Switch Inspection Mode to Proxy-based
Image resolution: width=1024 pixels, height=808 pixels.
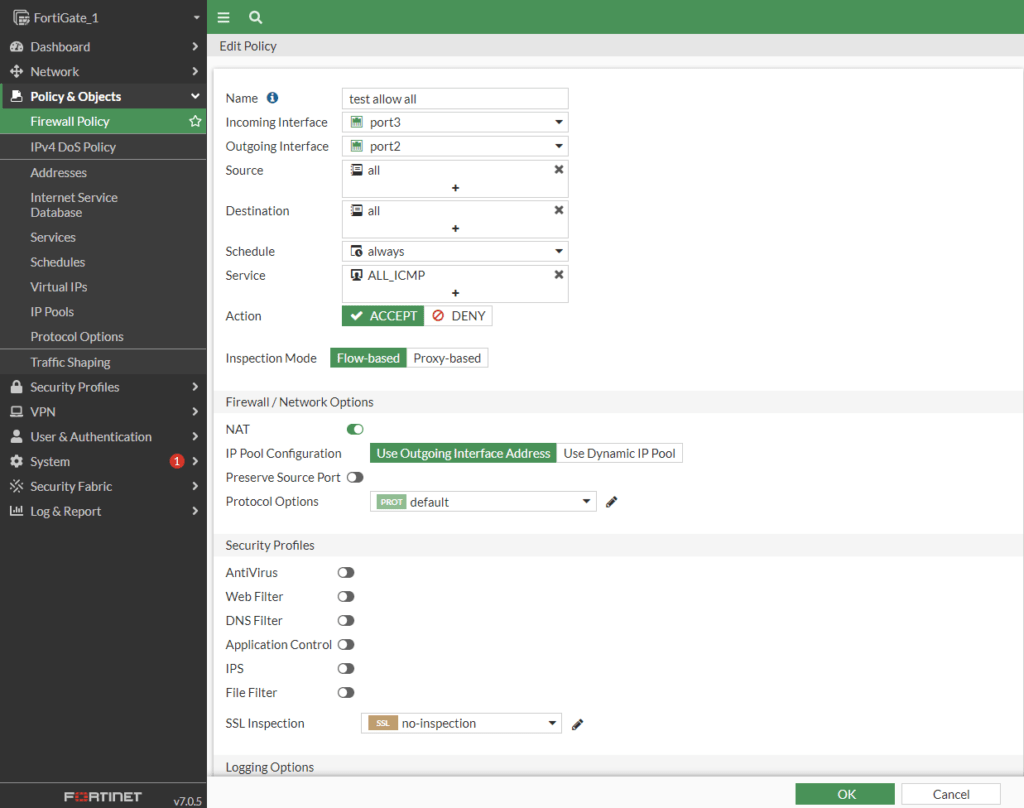pyautogui.click(x=447, y=356)
